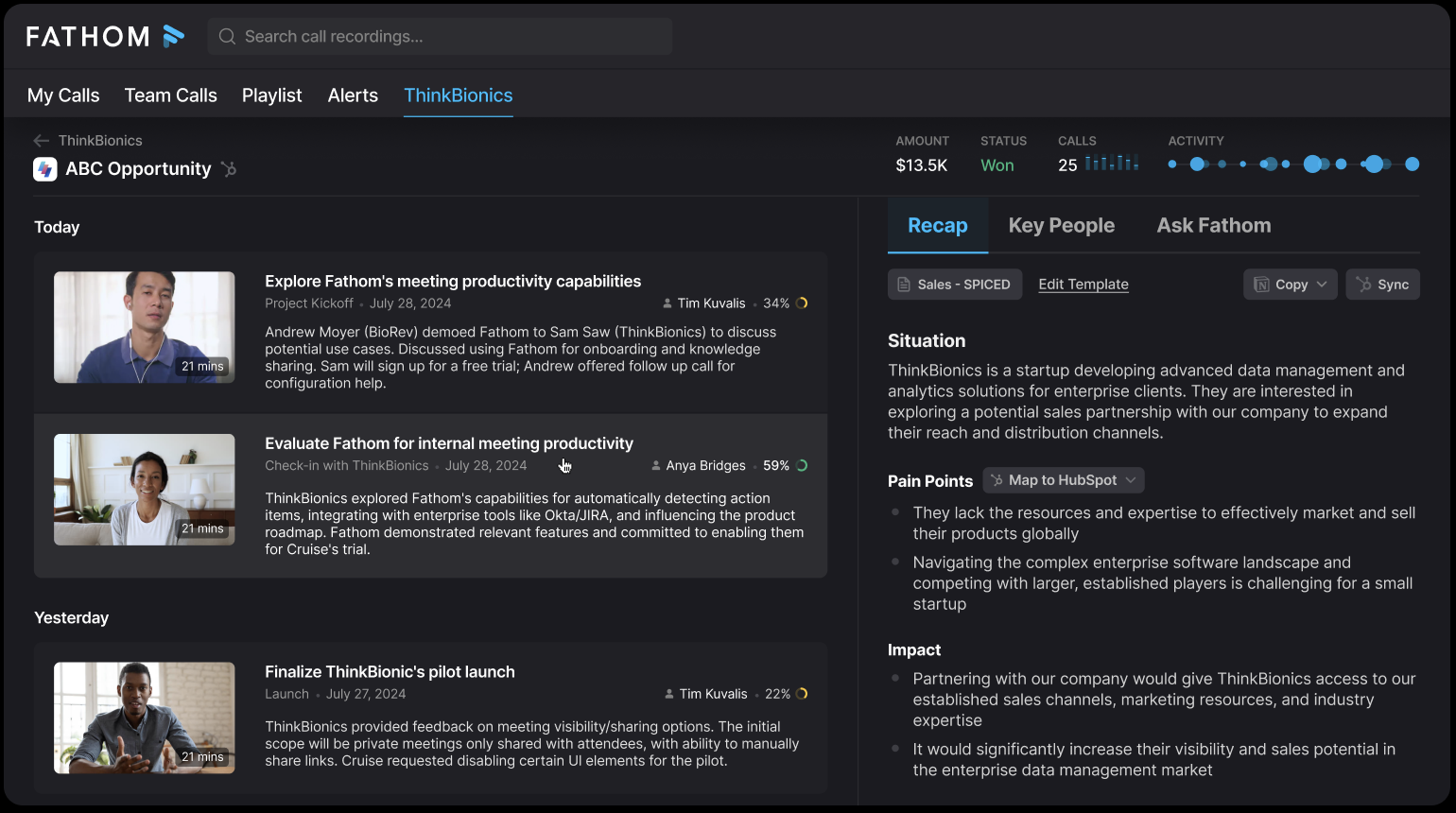The width and height of the screenshot is (1456, 813).
Task: Select the Recap tab
Action: (938, 225)
